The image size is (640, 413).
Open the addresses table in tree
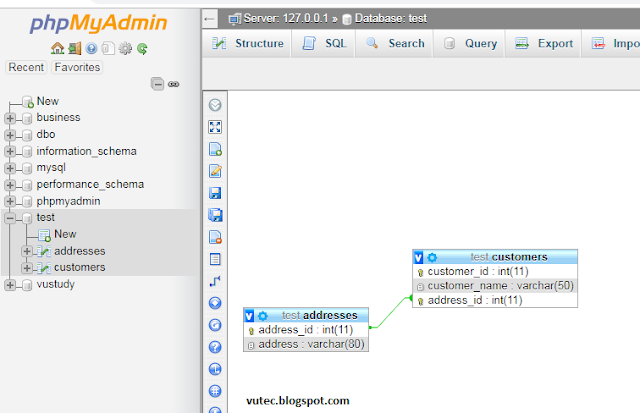point(80,251)
